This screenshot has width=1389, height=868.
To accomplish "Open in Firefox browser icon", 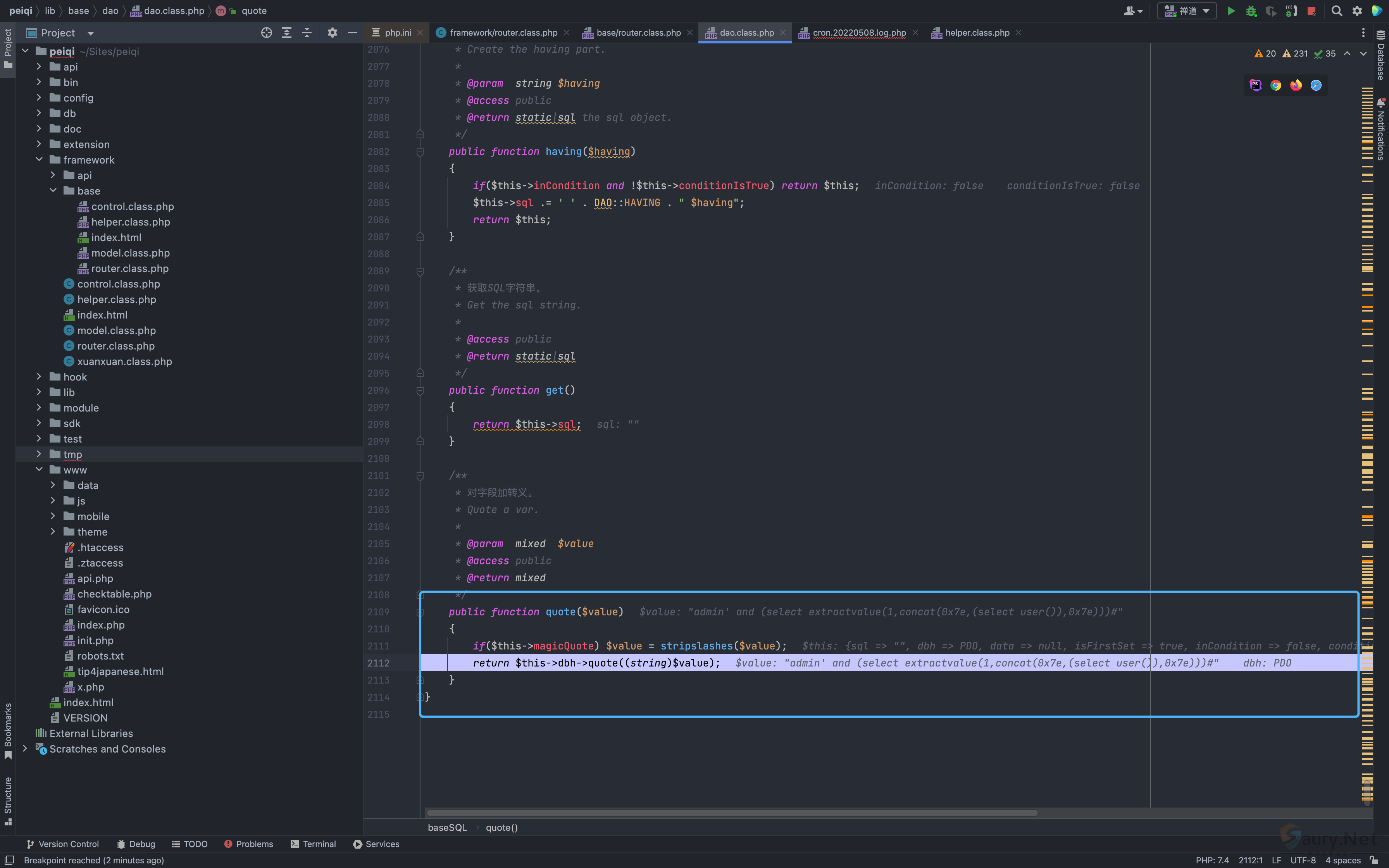I will pyautogui.click(x=1296, y=86).
